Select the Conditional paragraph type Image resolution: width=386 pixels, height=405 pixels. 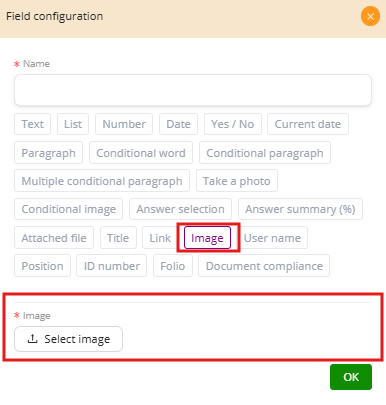pyautogui.click(x=265, y=153)
